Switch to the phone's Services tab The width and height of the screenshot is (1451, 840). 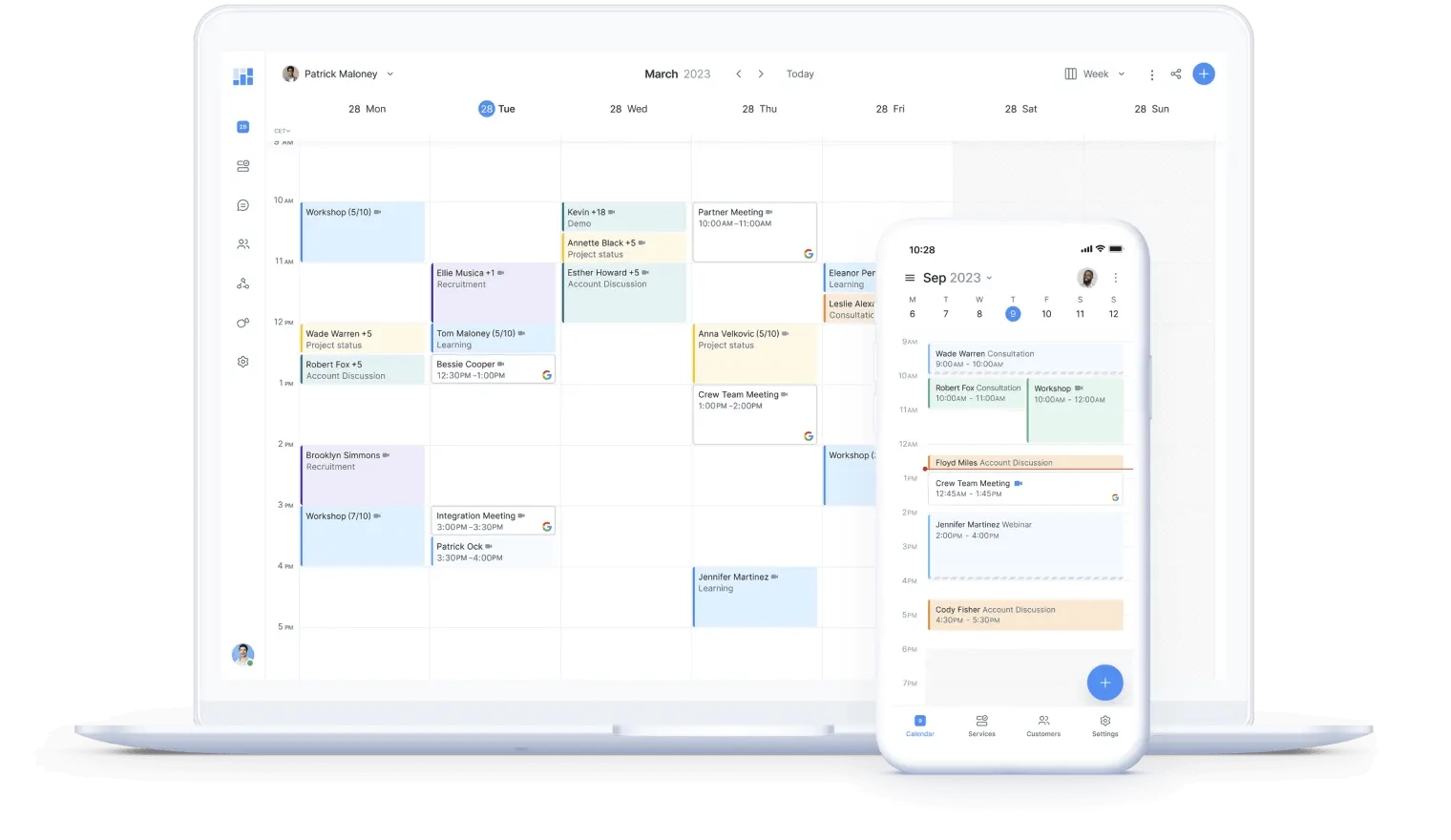(981, 725)
